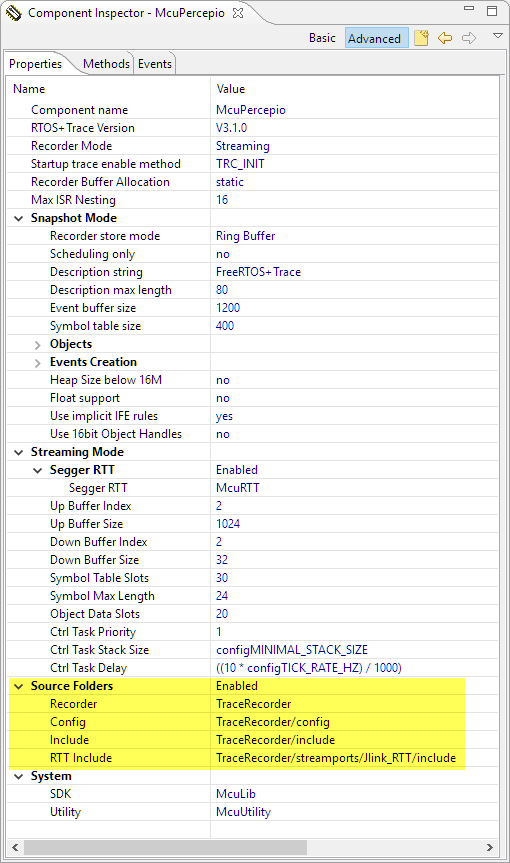Go back with the left arrow icon
The height and width of the screenshot is (863, 510).
(x=445, y=38)
